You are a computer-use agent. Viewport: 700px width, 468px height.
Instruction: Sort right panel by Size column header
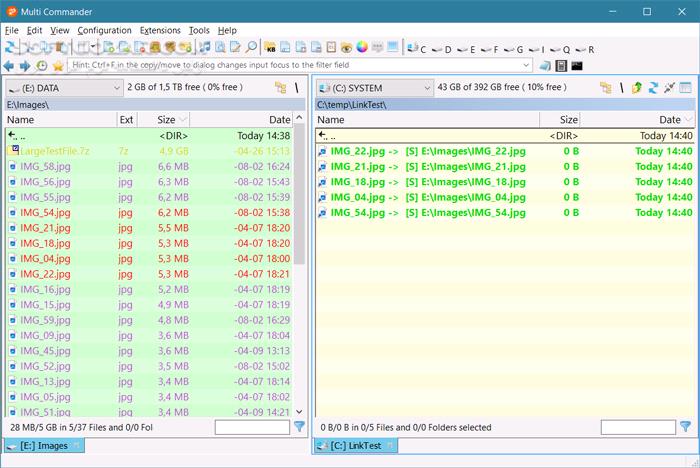click(559, 120)
